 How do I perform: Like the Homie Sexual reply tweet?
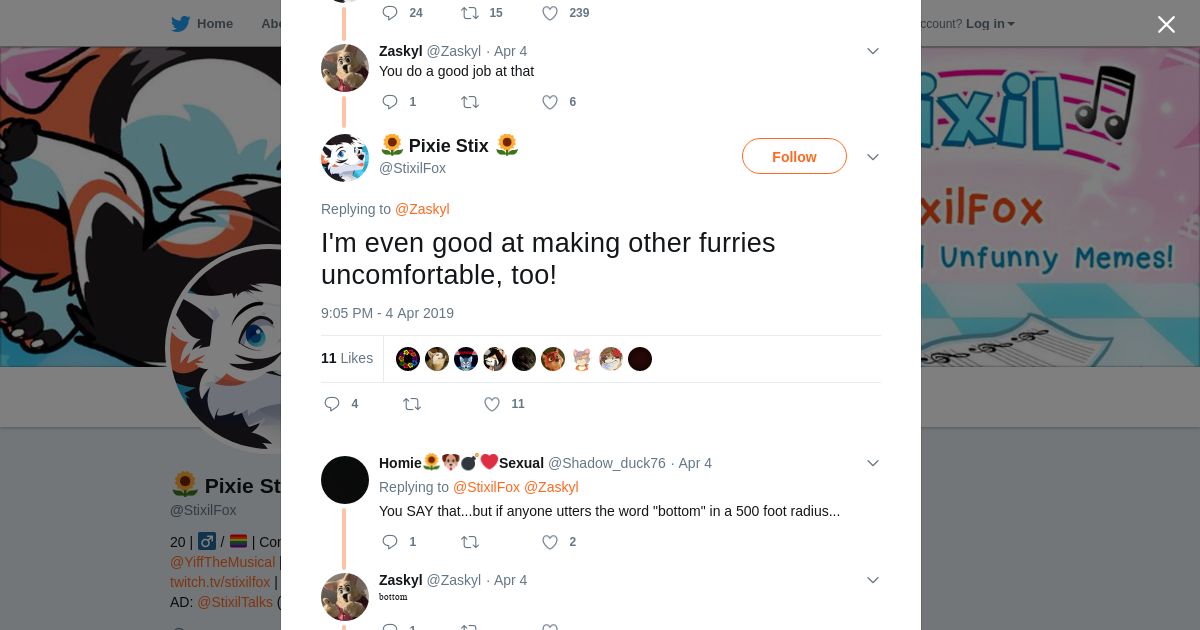[x=550, y=542]
